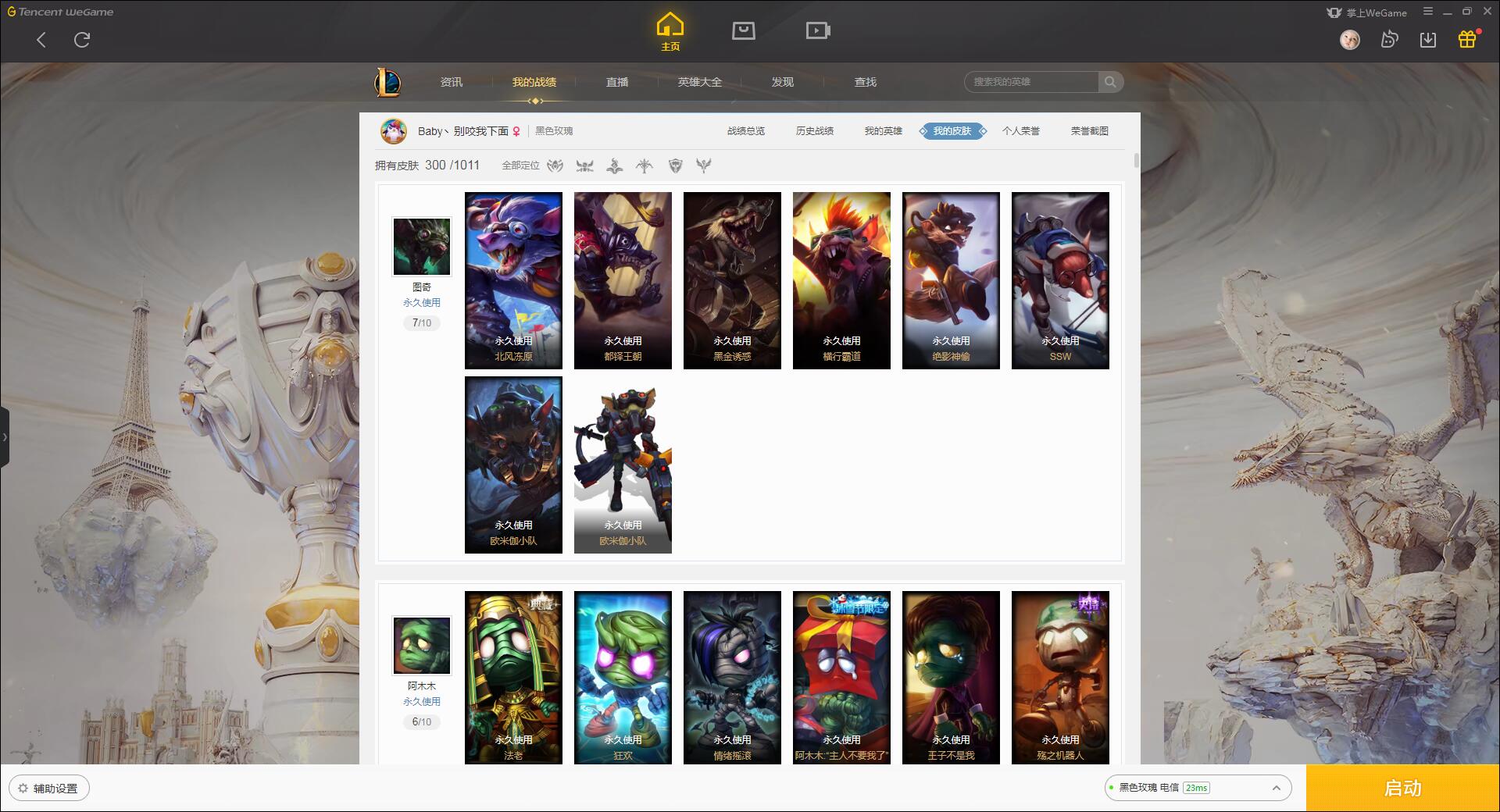Select the 全部定位 filter
1500x812 pixels.
520,166
